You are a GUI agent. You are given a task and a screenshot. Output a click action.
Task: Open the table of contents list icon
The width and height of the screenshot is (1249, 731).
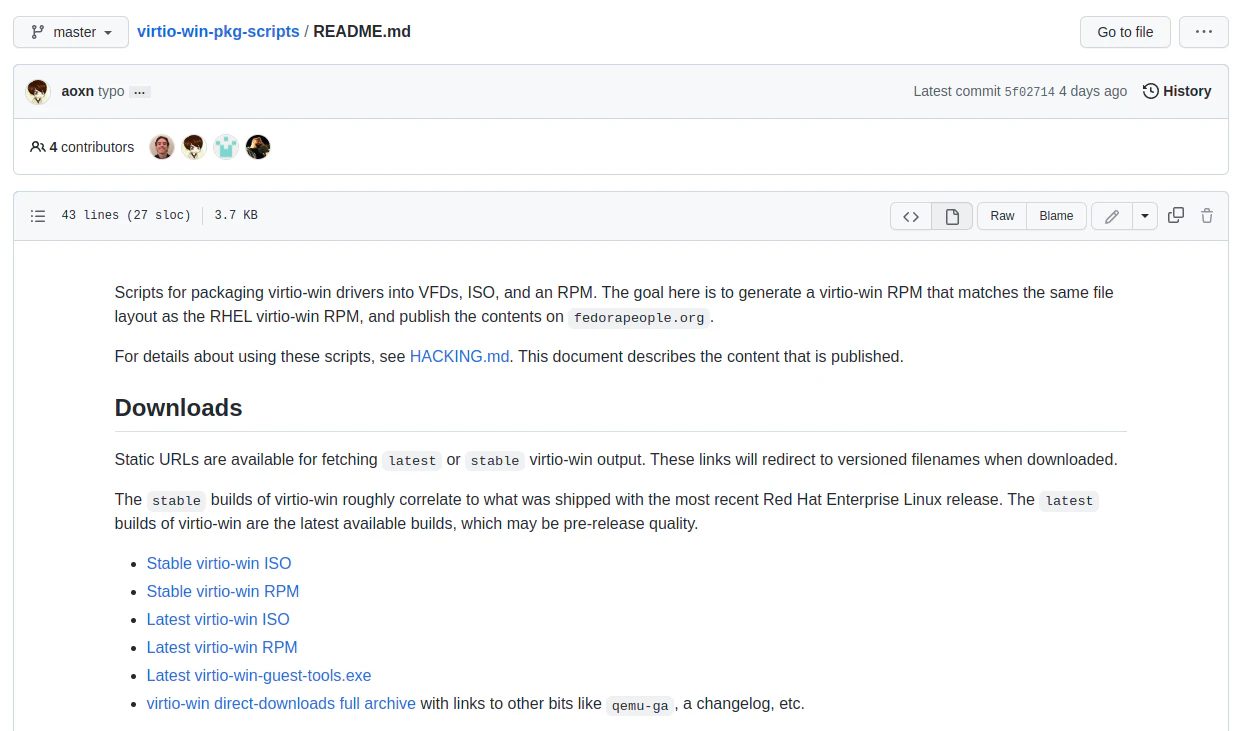click(38, 216)
